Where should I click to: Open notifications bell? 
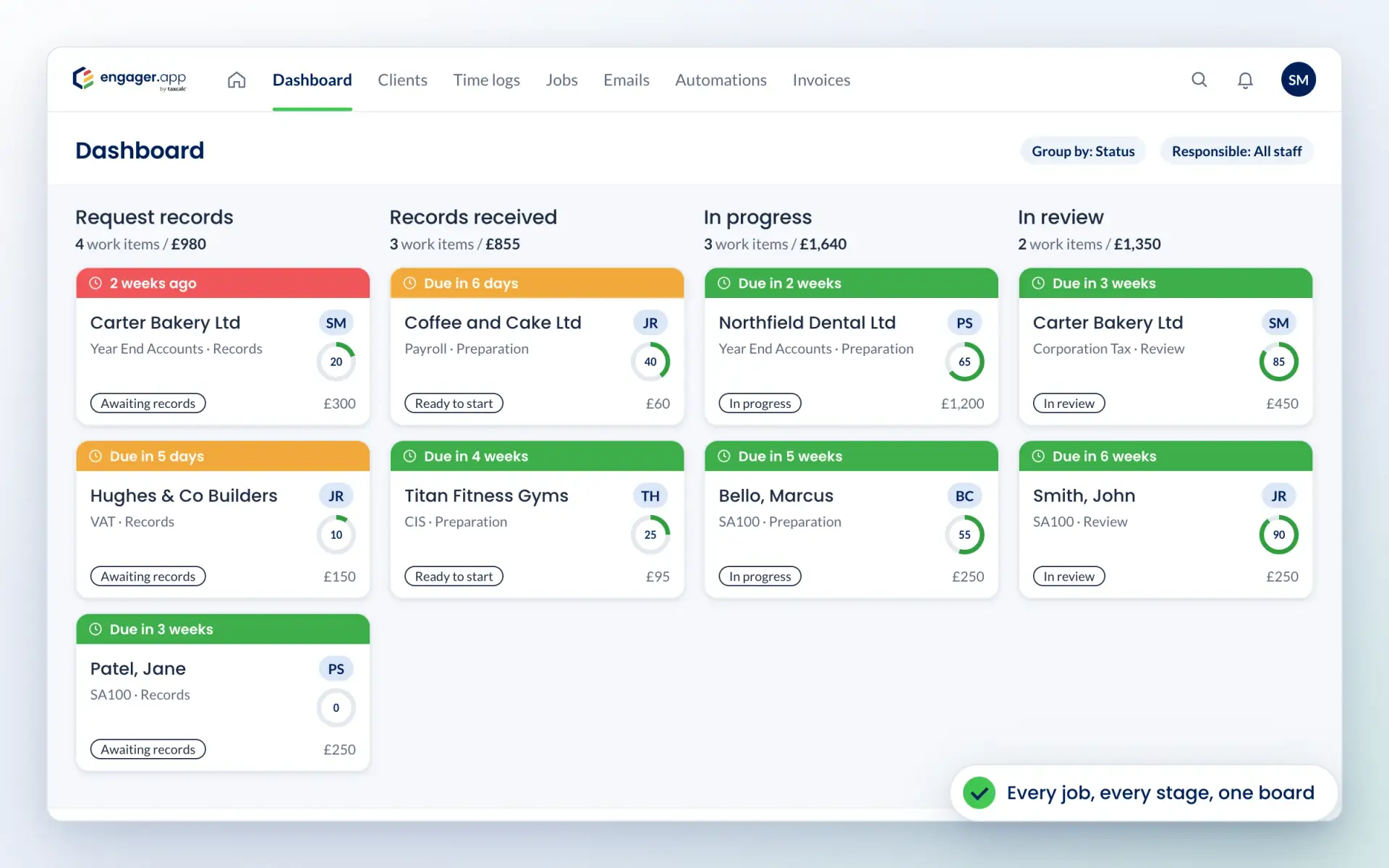1245,80
